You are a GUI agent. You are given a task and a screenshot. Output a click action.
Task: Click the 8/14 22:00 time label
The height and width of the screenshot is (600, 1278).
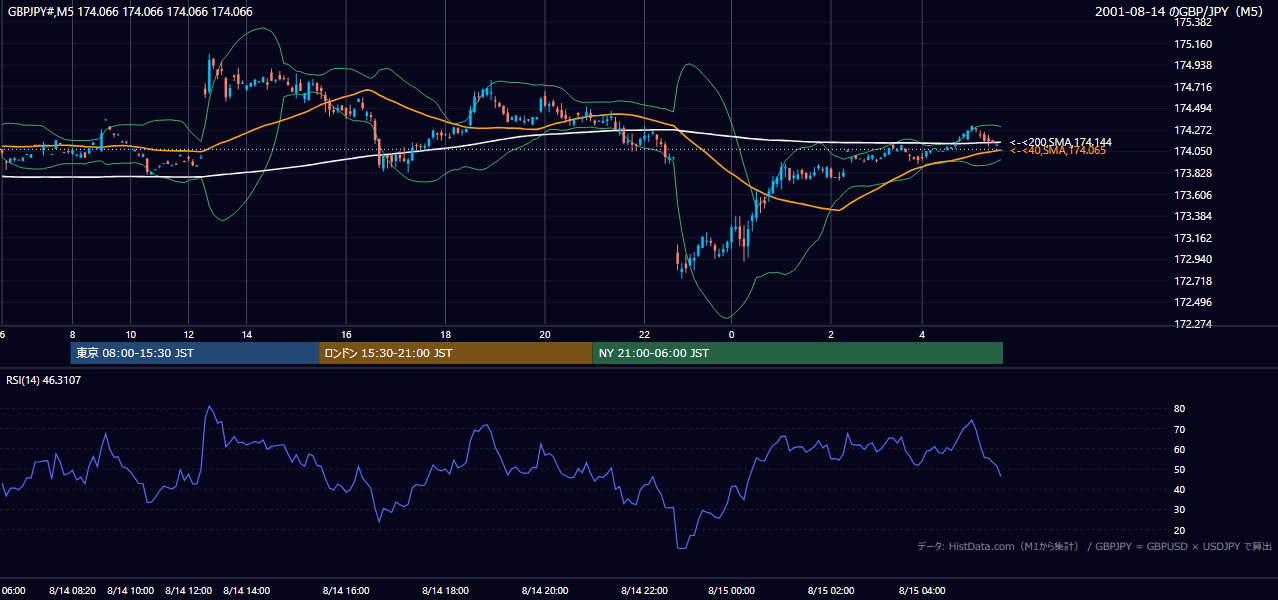[x=644, y=591]
